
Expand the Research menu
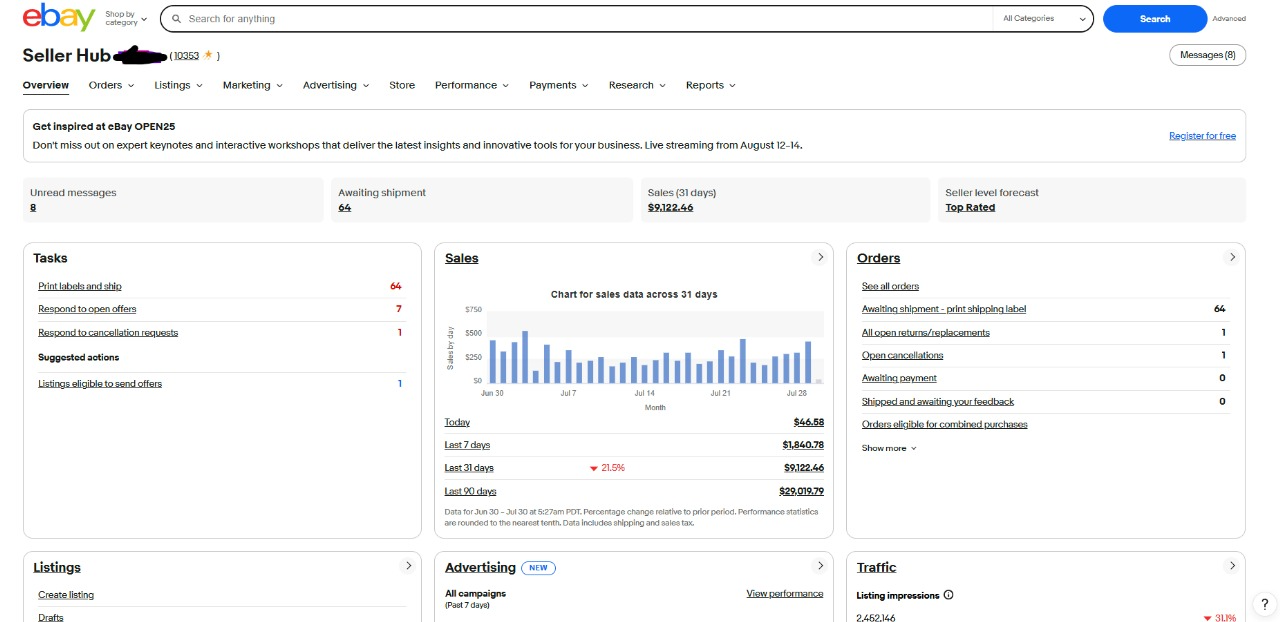click(637, 85)
